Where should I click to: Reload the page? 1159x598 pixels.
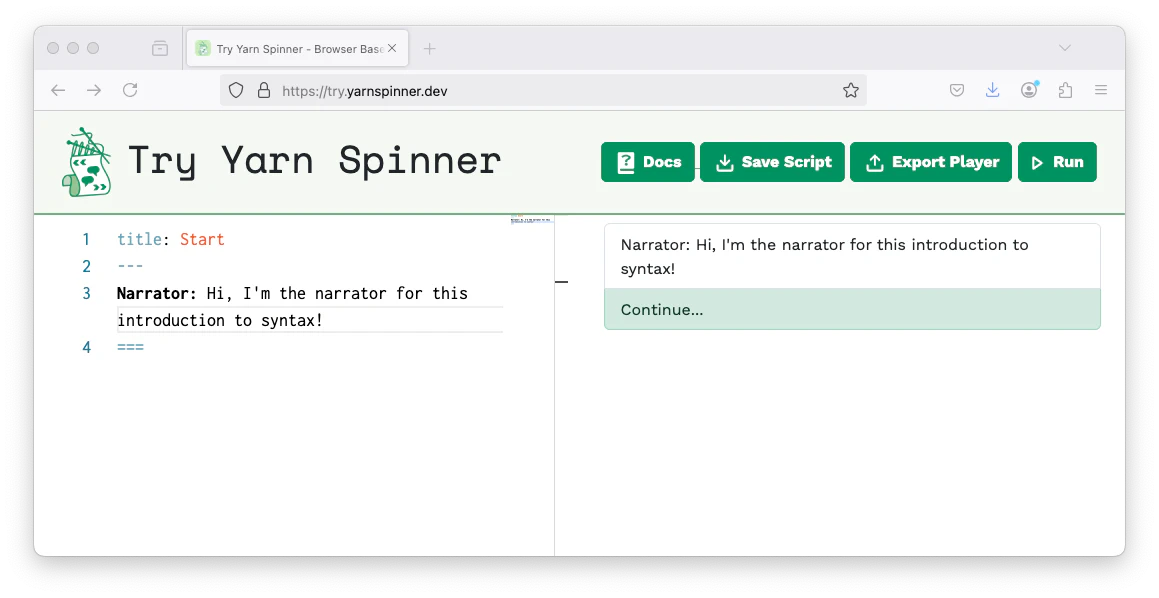[x=130, y=90]
